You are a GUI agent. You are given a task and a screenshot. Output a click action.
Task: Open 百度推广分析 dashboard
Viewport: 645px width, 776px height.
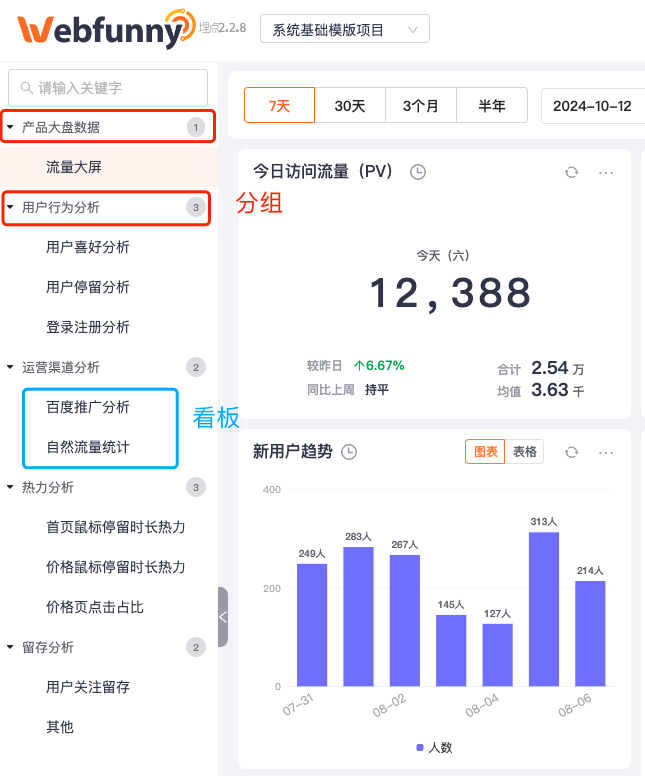pyautogui.click(x=88, y=407)
